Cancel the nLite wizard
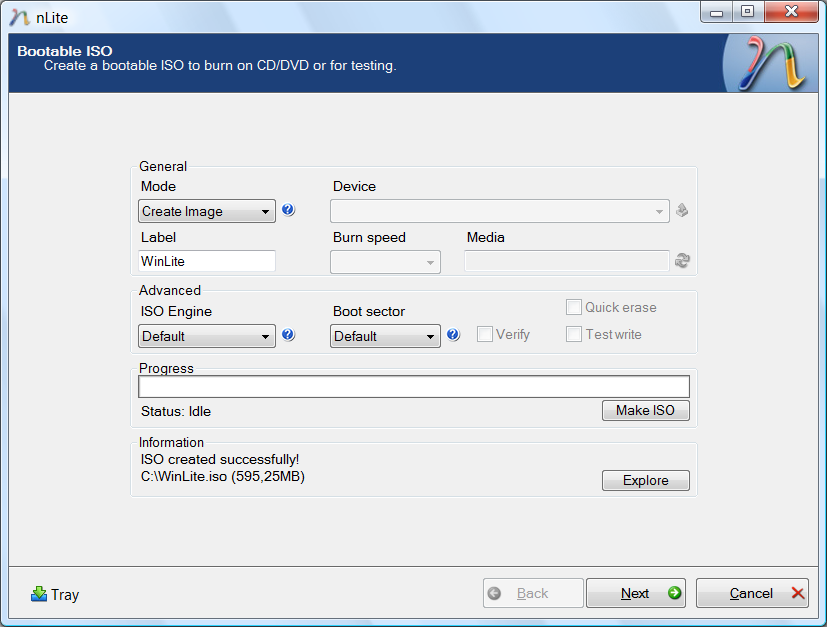Viewport: 827px width, 627px height. 752,593
